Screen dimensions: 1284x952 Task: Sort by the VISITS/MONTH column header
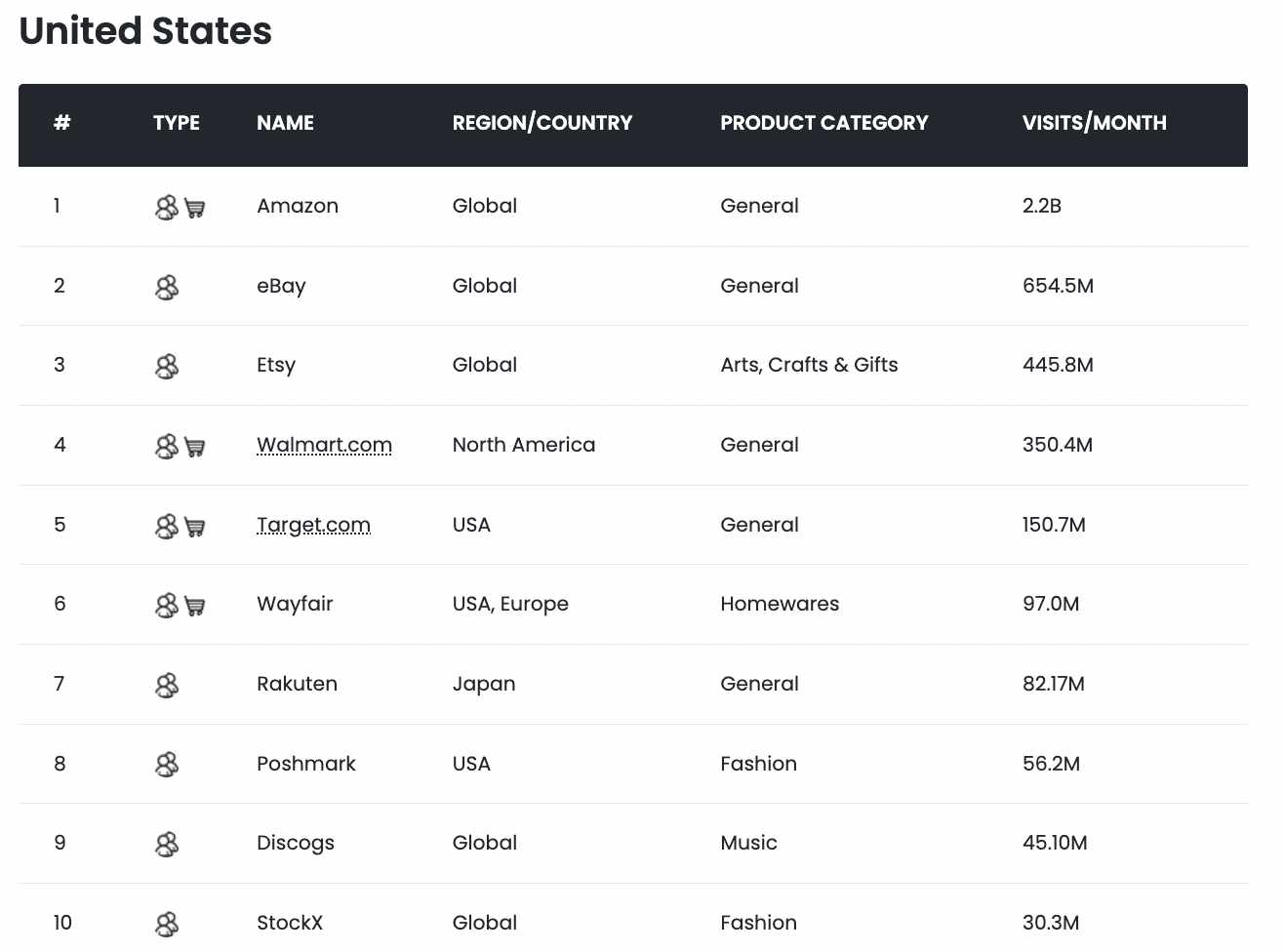[x=1094, y=123]
